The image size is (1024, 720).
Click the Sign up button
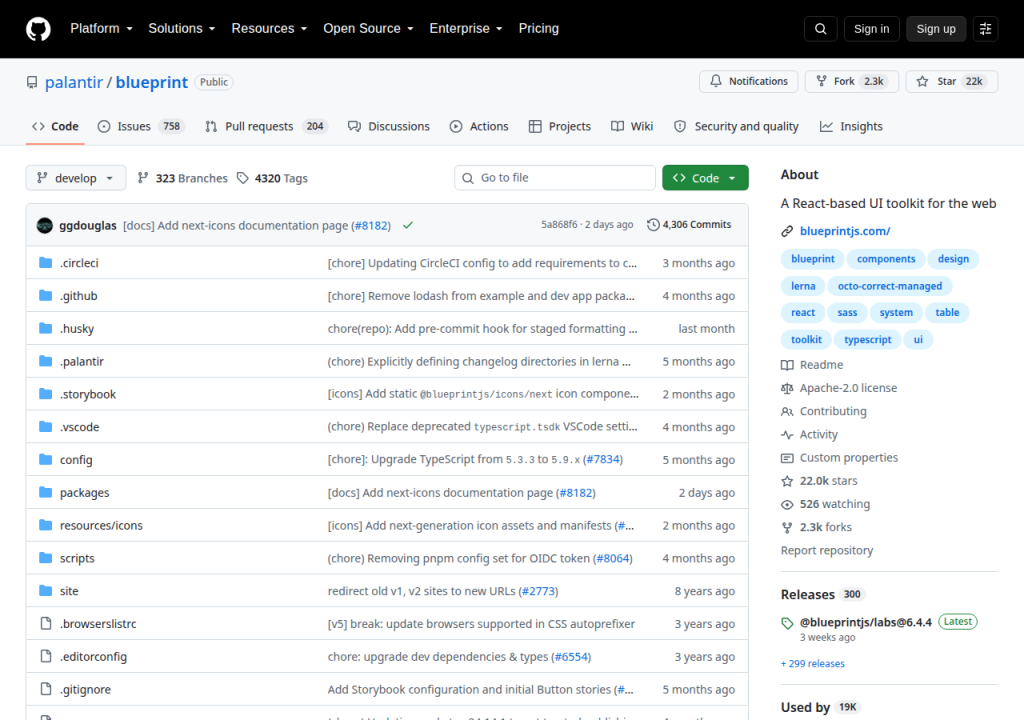point(936,29)
